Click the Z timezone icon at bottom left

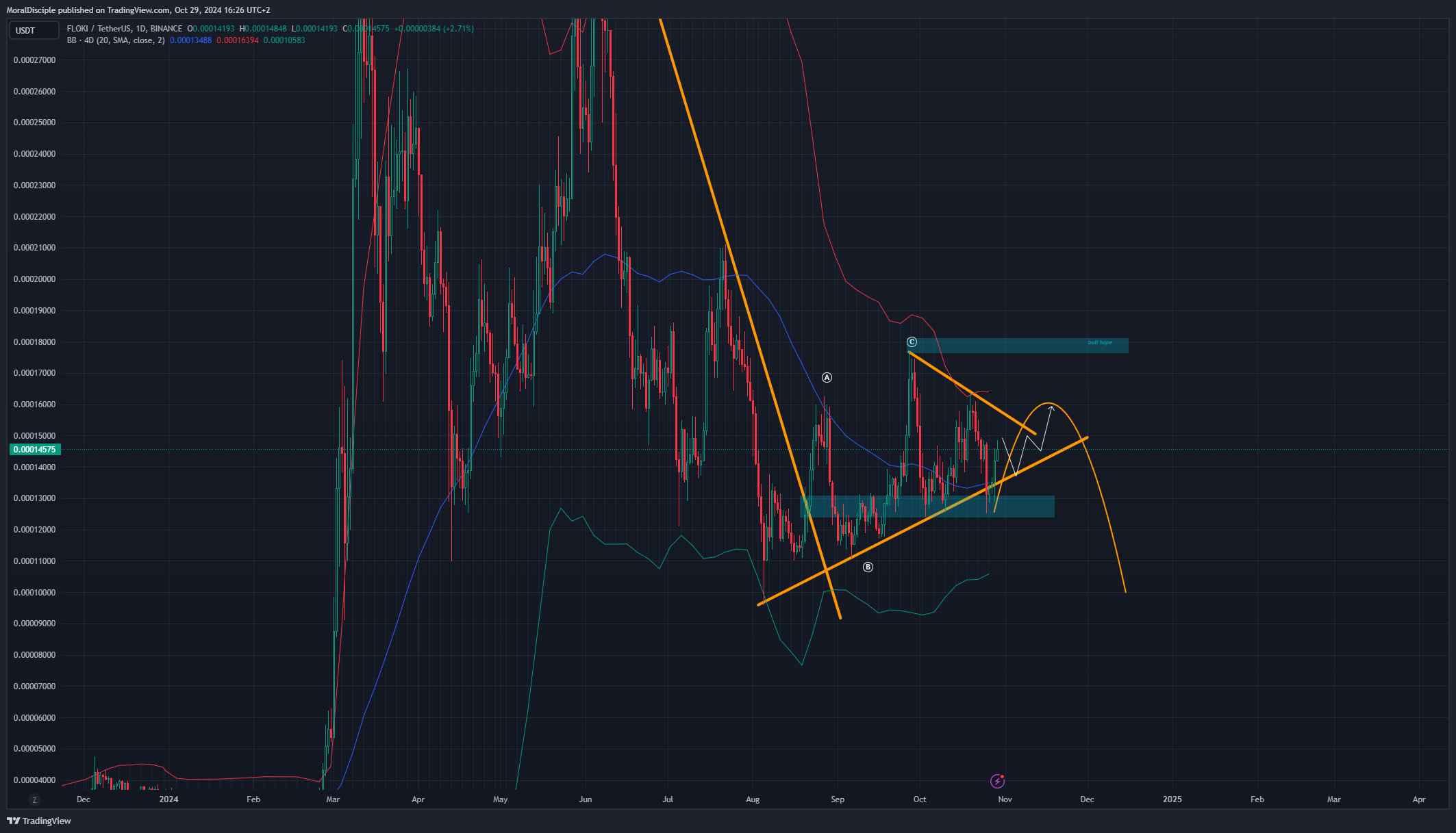34,799
